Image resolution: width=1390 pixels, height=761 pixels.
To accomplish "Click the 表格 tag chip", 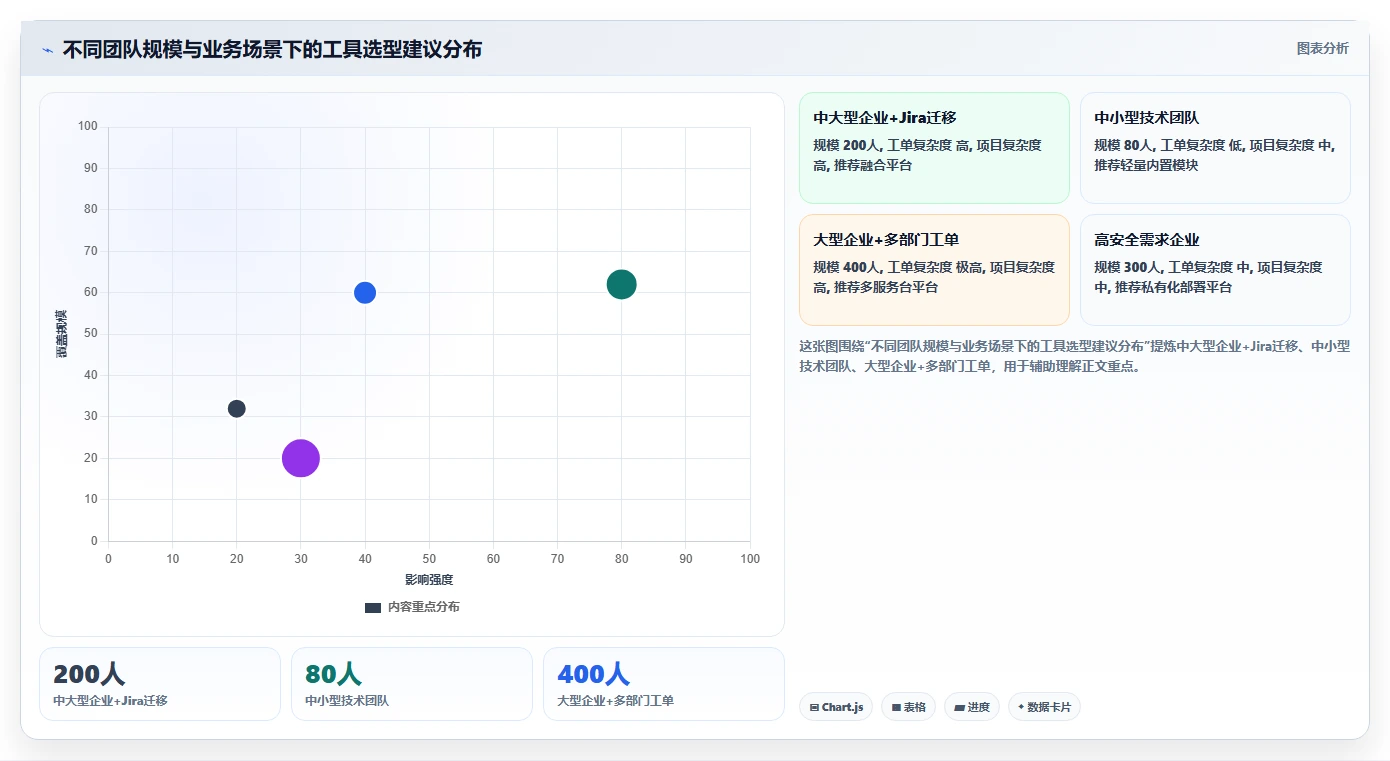I will (909, 707).
